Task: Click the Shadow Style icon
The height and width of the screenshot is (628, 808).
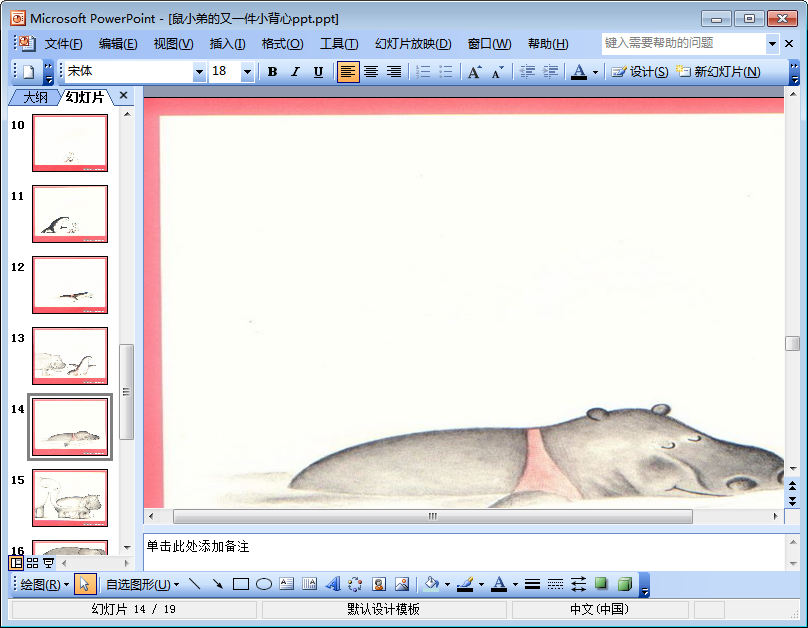Action: tap(602, 584)
